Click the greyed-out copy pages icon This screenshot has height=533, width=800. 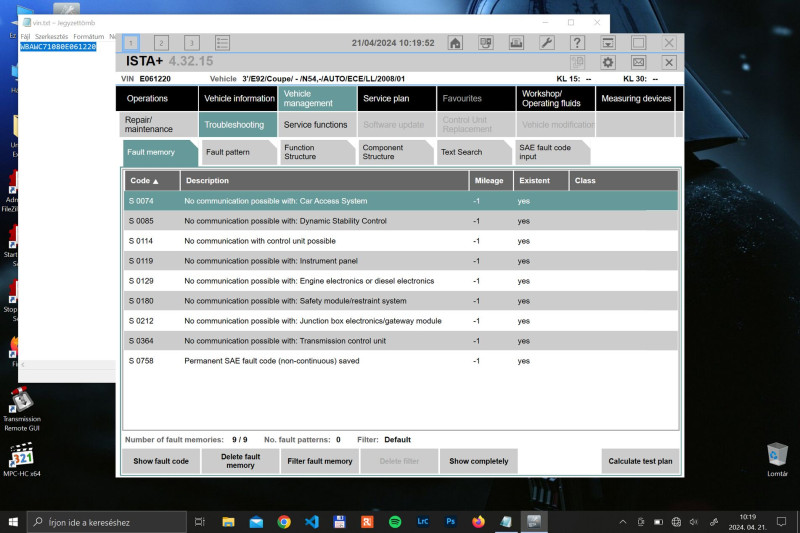577,63
